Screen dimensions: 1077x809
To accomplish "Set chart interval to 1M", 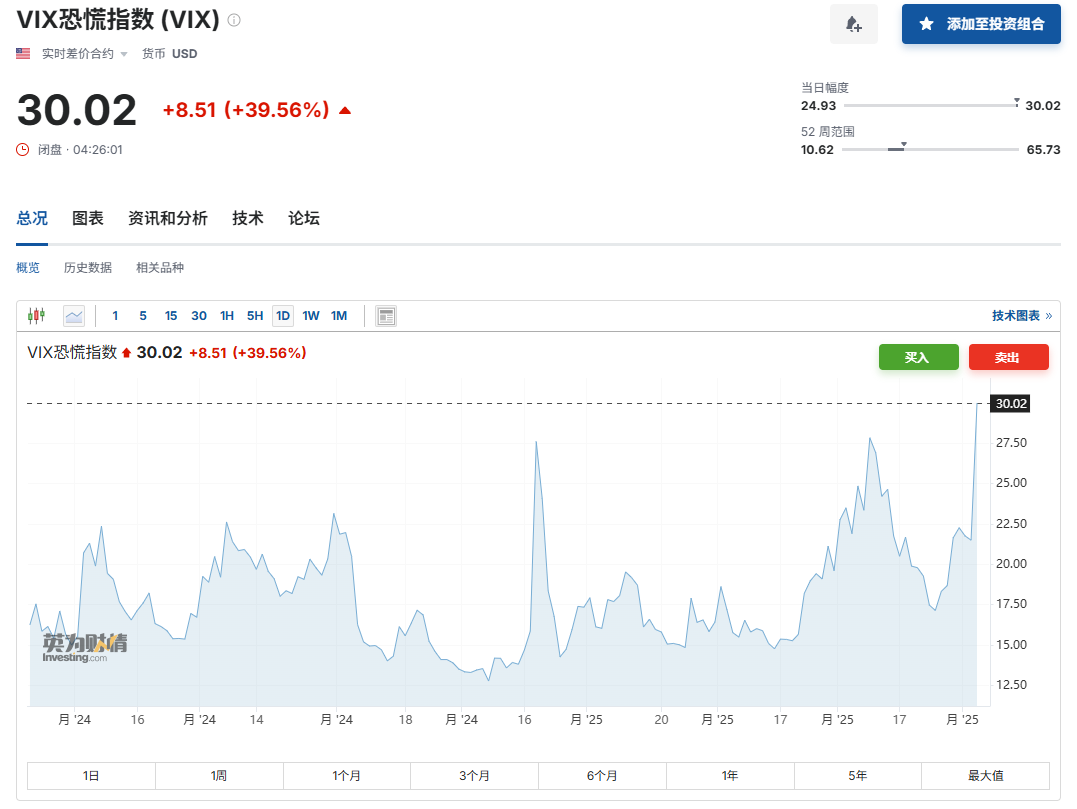I will (x=339, y=316).
